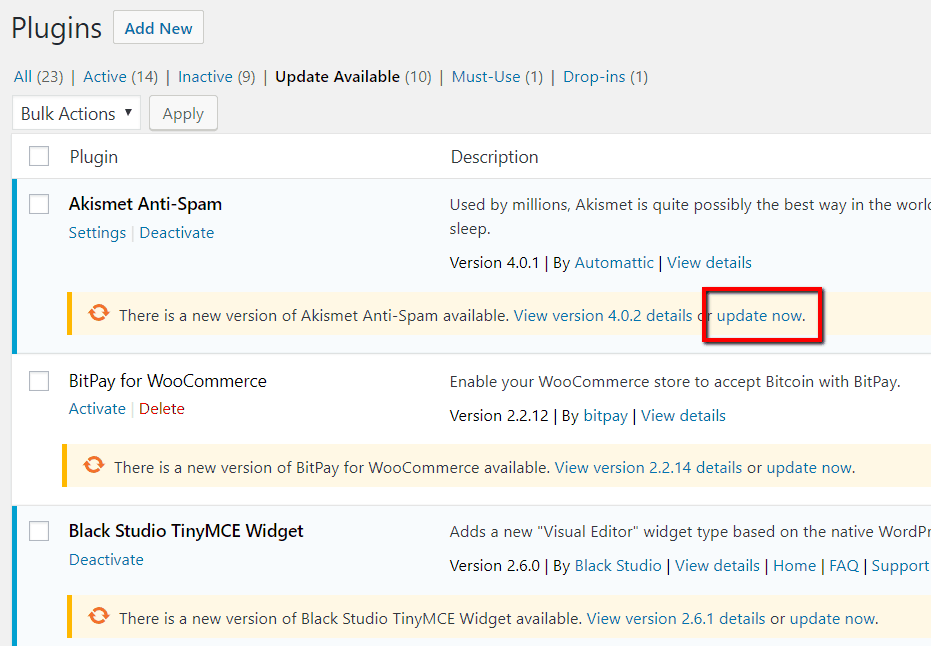
Task: Click the Version 4.0.1 text
Action: click(494, 262)
